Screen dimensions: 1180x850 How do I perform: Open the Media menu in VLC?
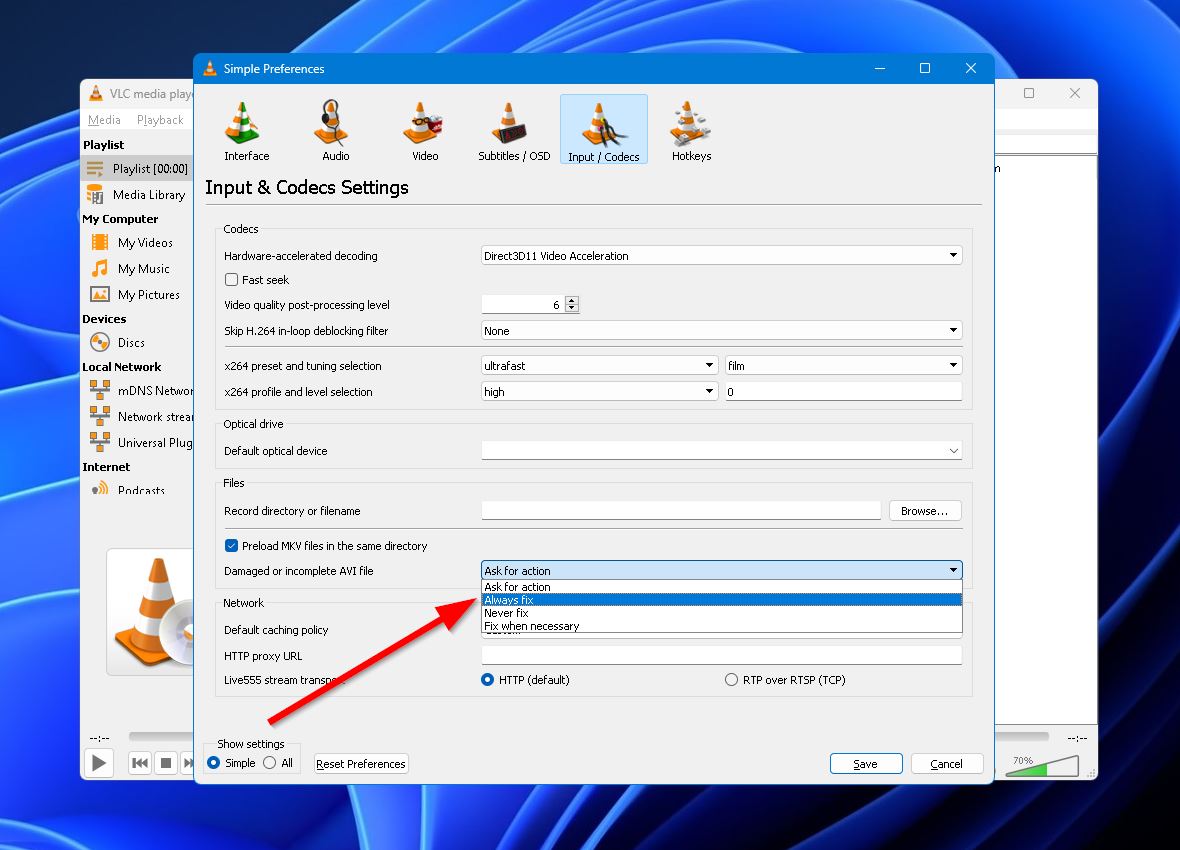click(x=104, y=120)
